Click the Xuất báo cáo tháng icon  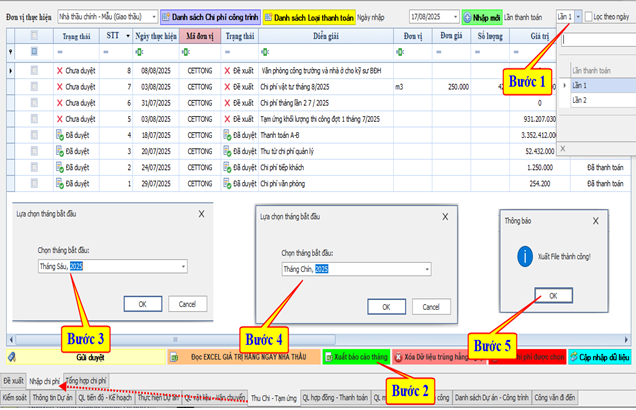point(329,356)
